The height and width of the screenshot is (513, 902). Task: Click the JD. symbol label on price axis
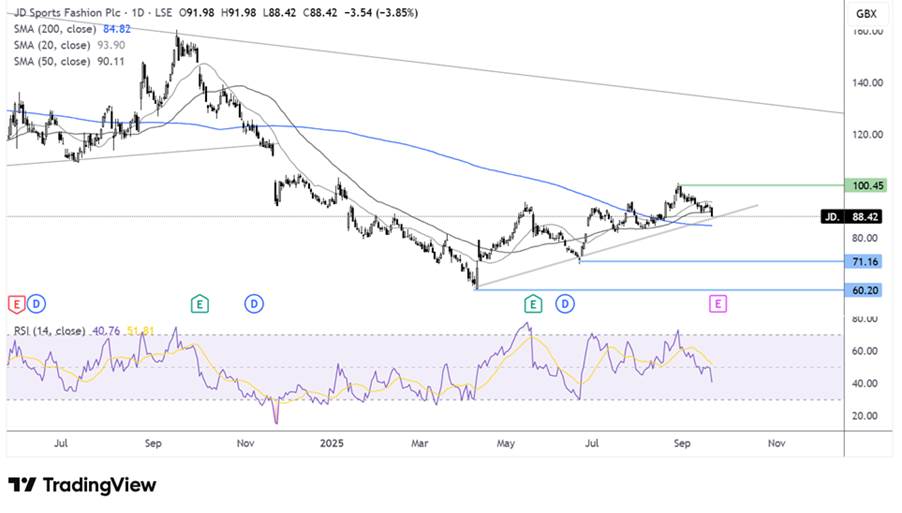(x=832, y=217)
